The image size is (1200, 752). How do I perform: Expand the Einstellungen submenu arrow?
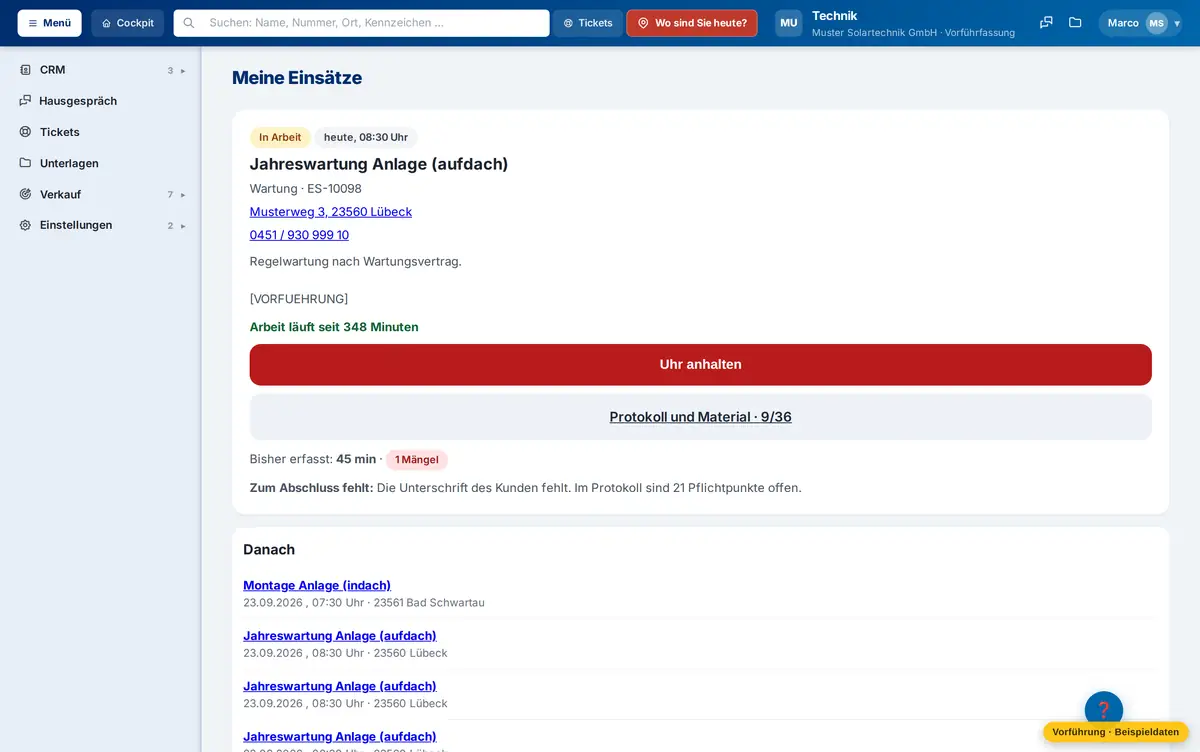183,225
